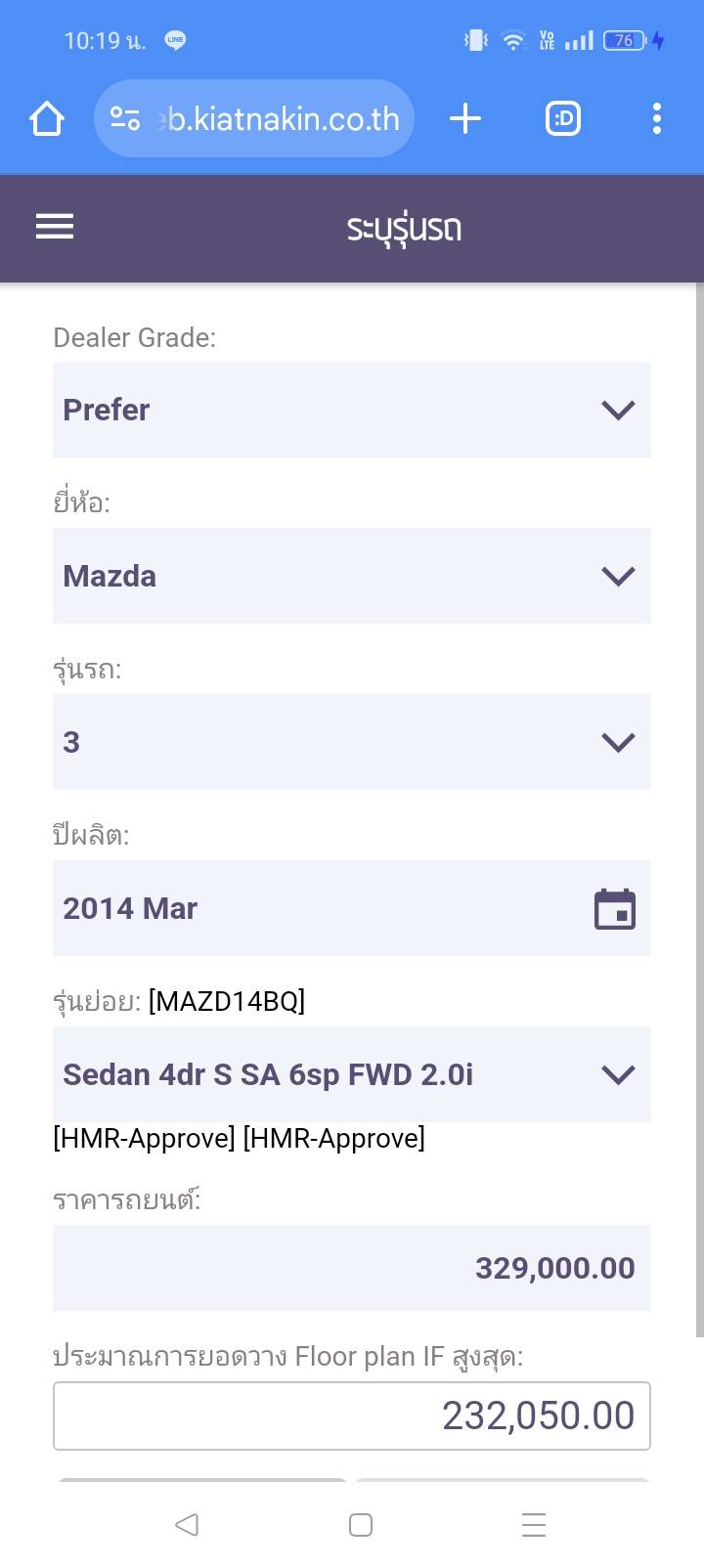Image resolution: width=704 pixels, height=1568 pixels.
Task: Open the browser three-dot menu
Action: coord(656,119)
